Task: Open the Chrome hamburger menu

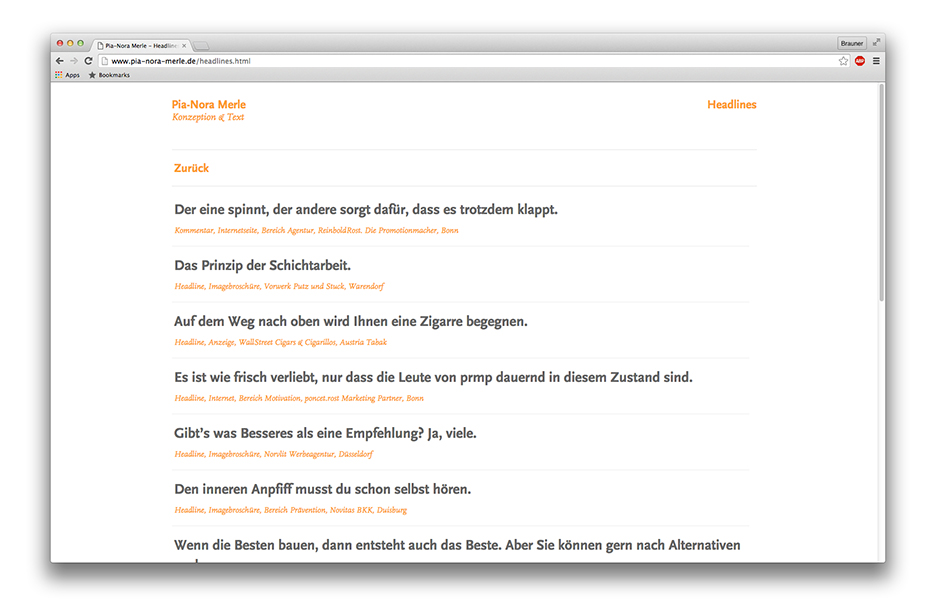Action: pyautogui.click(x=876, y=61)
